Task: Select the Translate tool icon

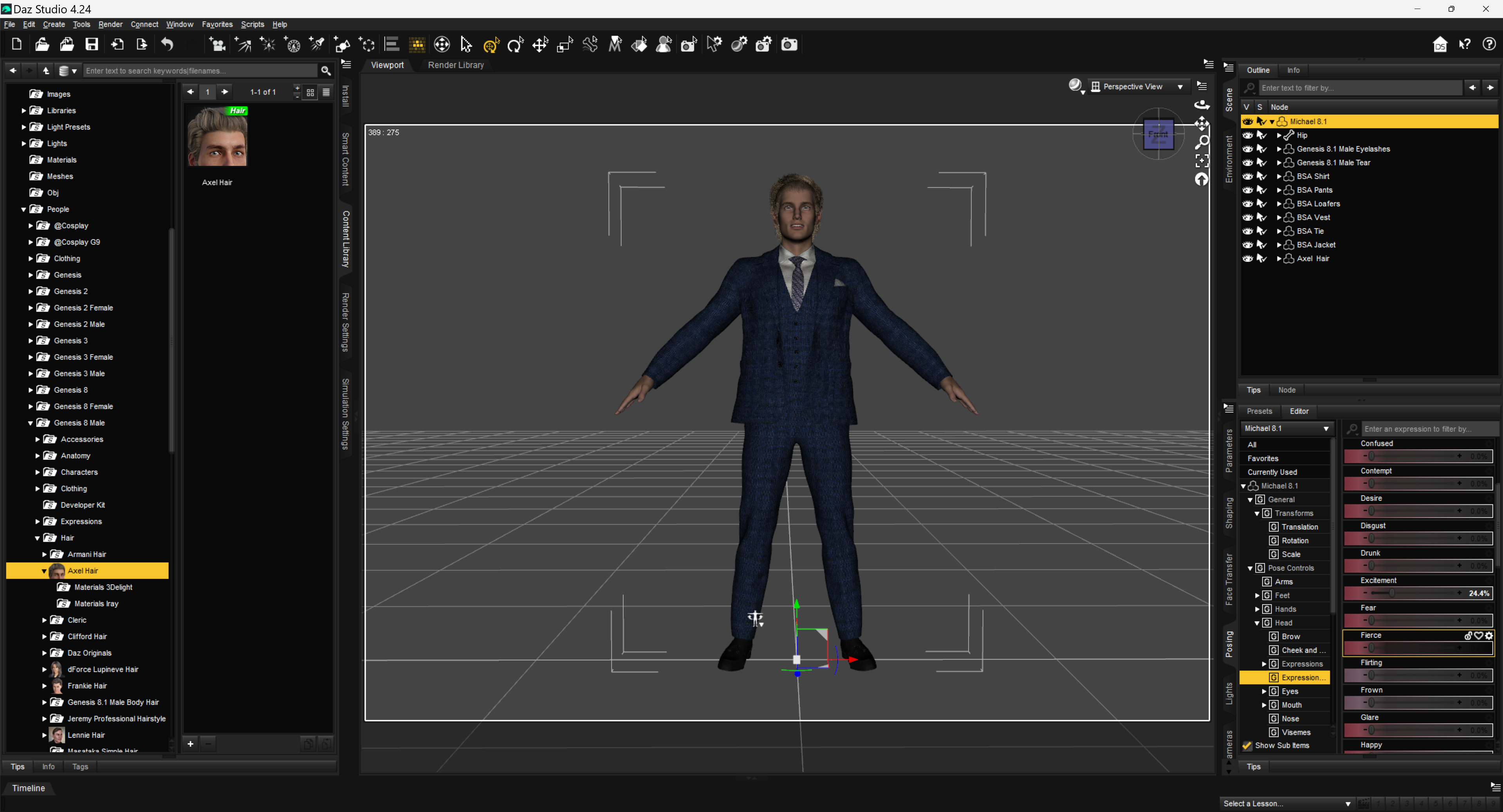Action: coord(540,44)
